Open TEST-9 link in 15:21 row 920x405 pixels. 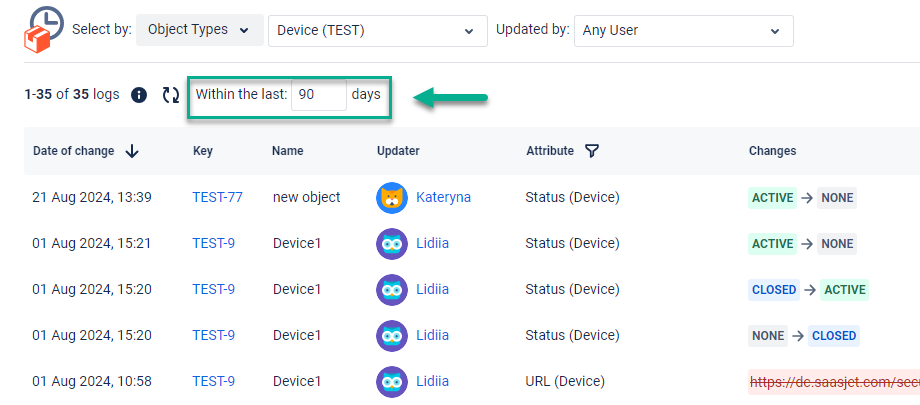point(213,244)
